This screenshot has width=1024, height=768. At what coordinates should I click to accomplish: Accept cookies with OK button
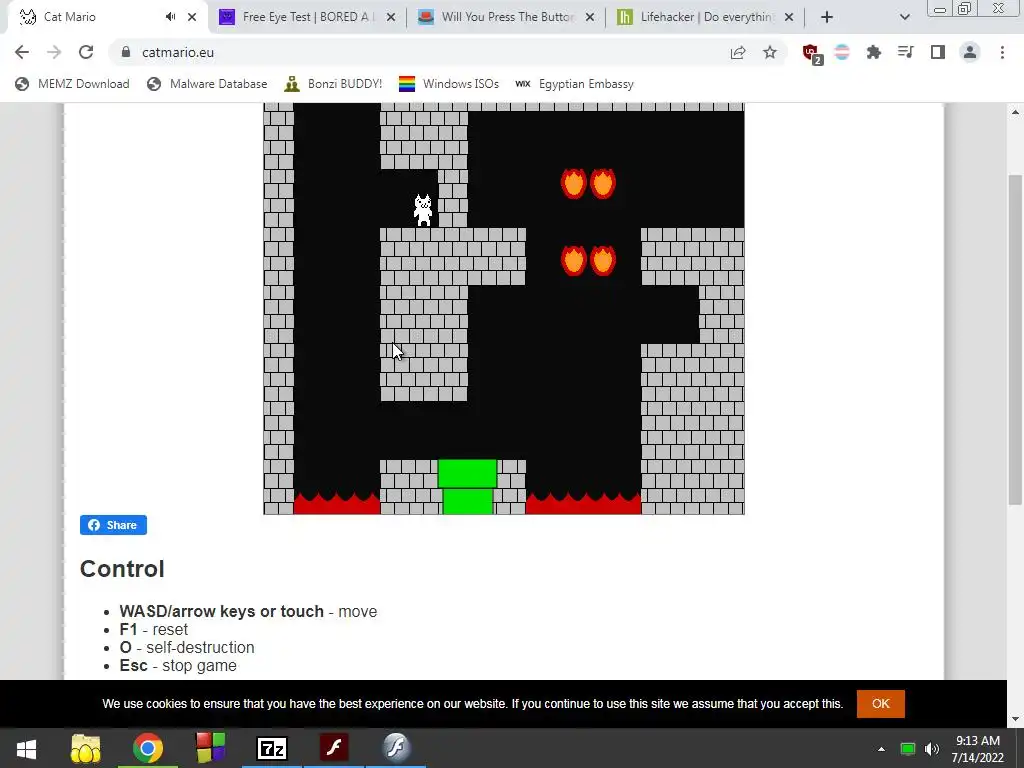[880, 703]
